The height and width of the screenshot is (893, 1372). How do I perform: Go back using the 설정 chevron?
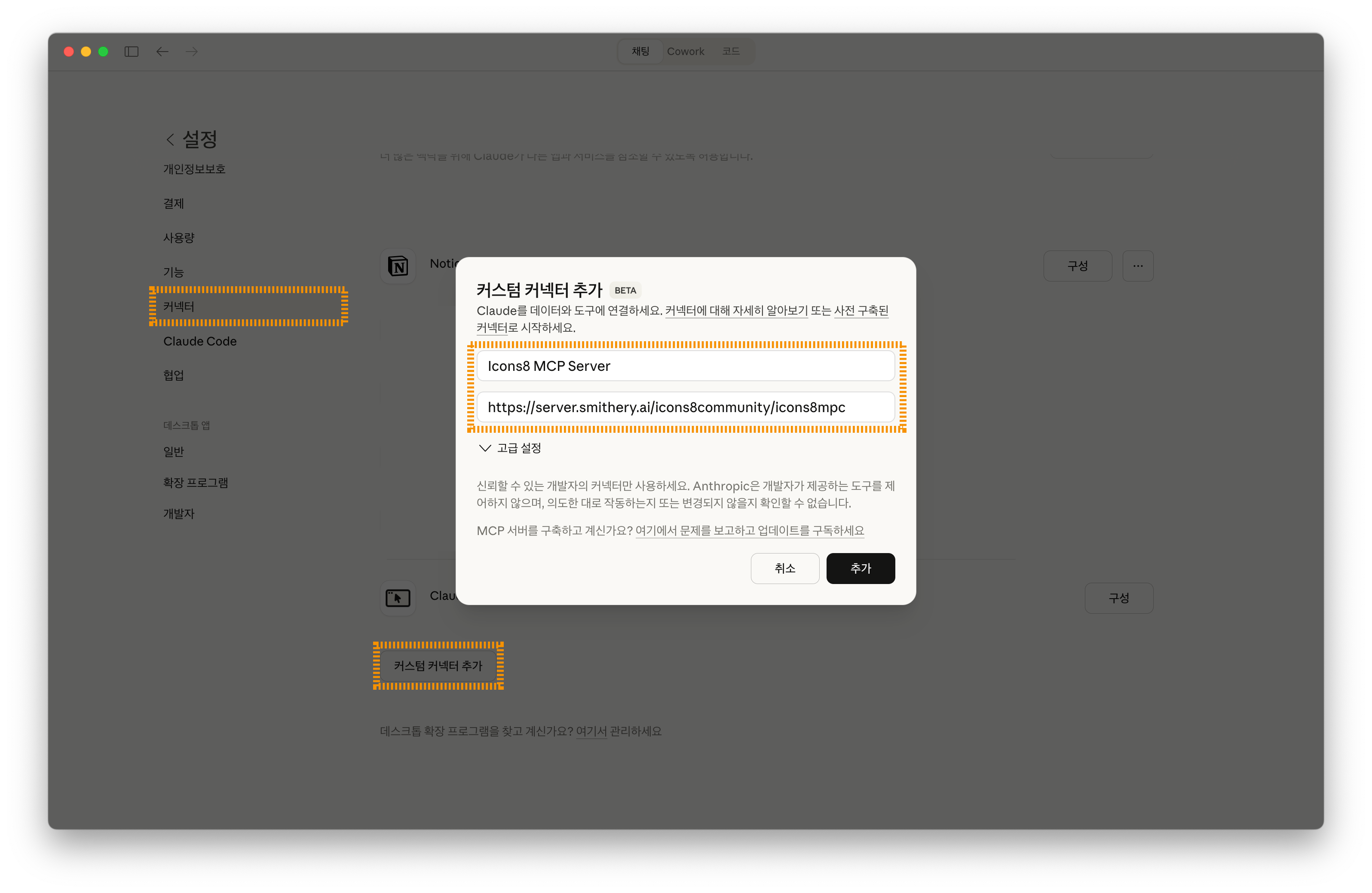pos(170,140)
